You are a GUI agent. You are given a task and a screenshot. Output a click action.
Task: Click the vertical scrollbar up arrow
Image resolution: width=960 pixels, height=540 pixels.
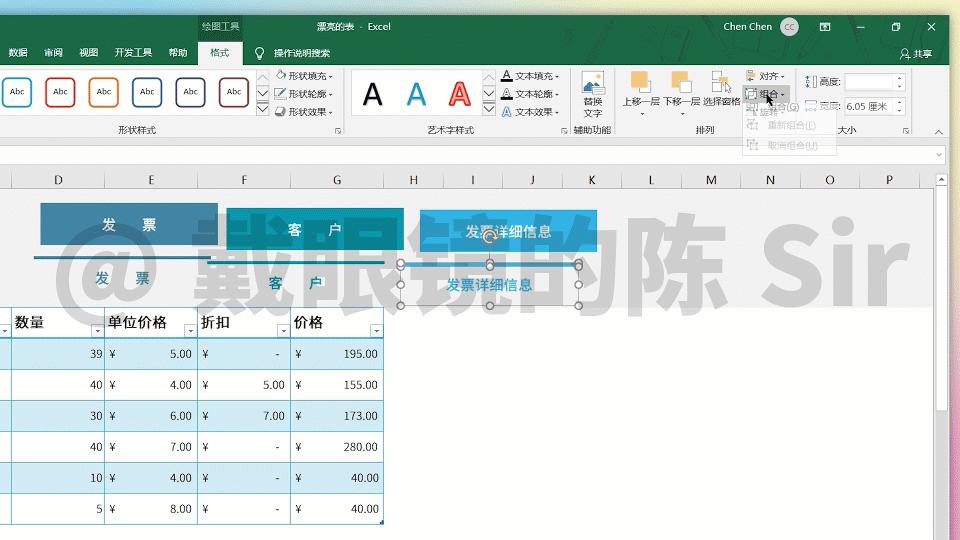(x=941, y=179)
